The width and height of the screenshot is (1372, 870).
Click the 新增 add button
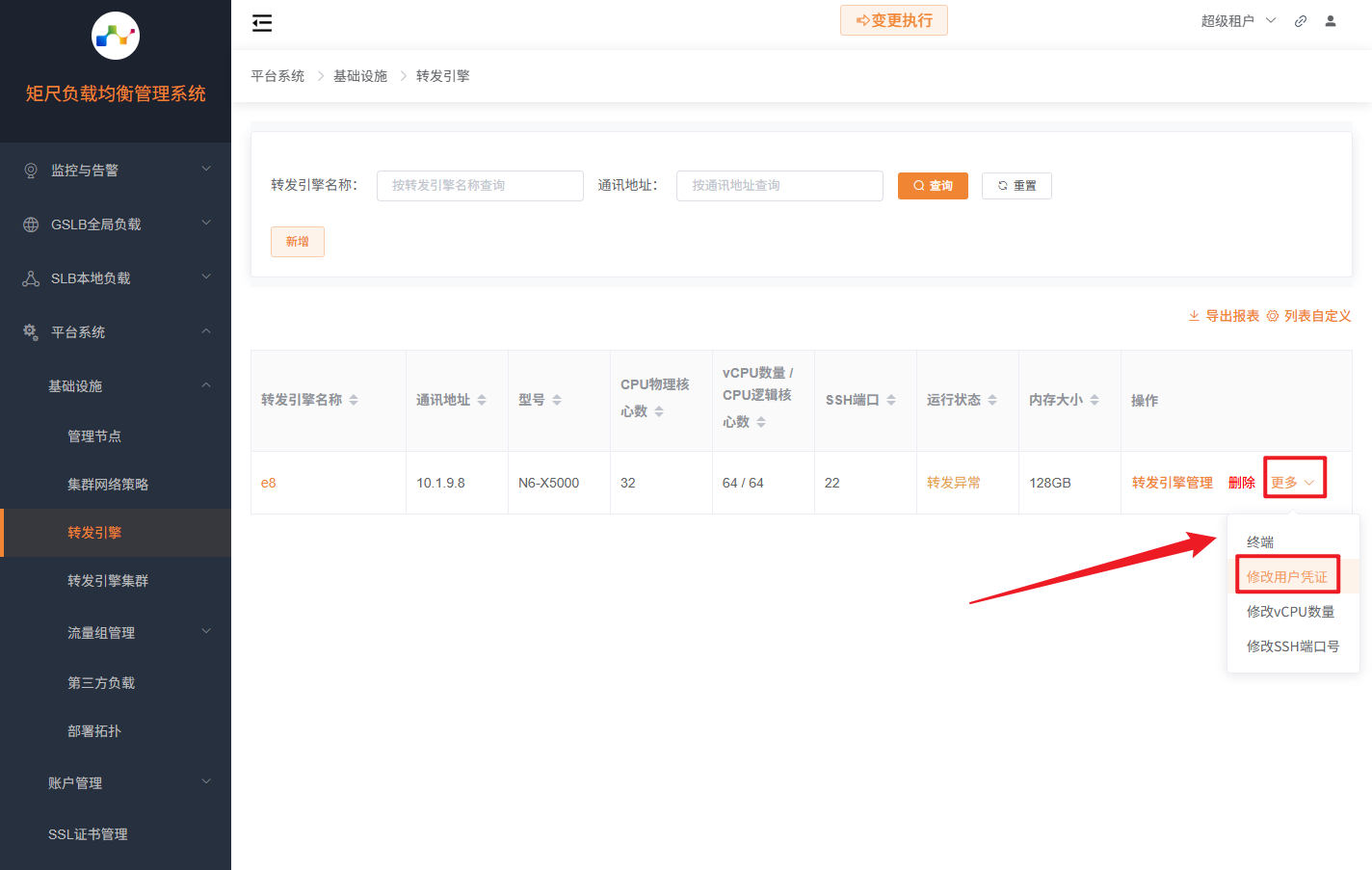click(297, 242)
